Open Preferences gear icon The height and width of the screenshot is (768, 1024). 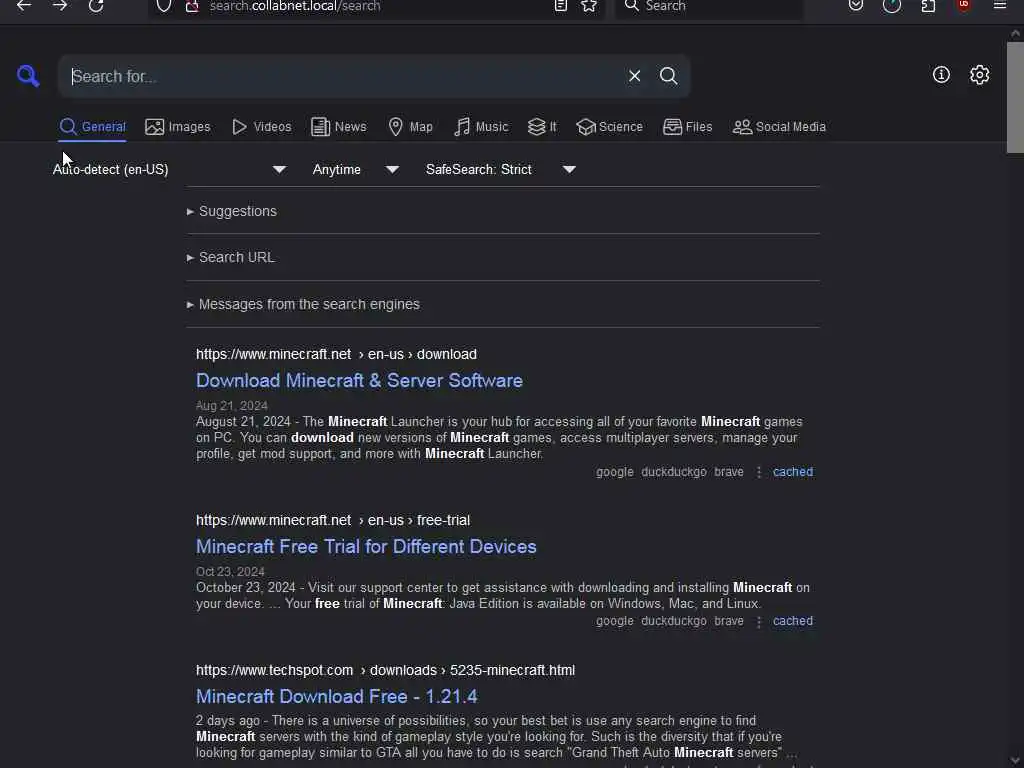pos(979,74)
